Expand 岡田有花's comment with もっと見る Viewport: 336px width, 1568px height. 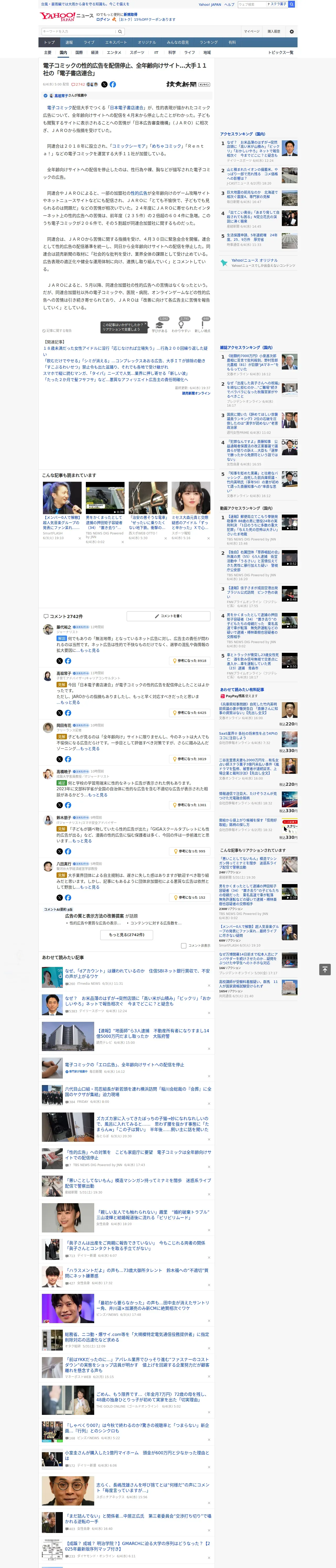90,749
